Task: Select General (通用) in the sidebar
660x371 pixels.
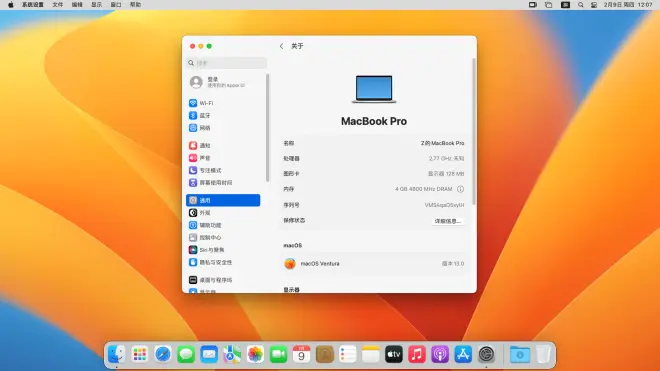Action: click(x=223, y=200)
